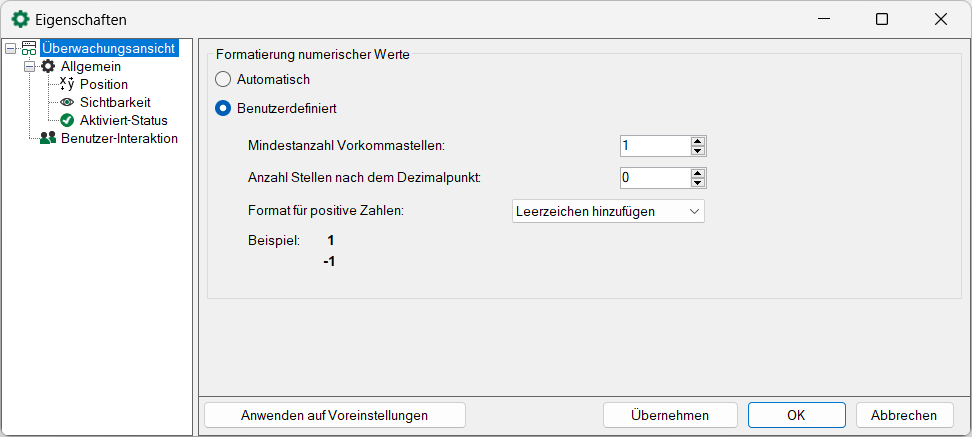Select Sichtbarkeit in the tree
Viewport: 972px width, 437px height.
[x=115, y=102]
